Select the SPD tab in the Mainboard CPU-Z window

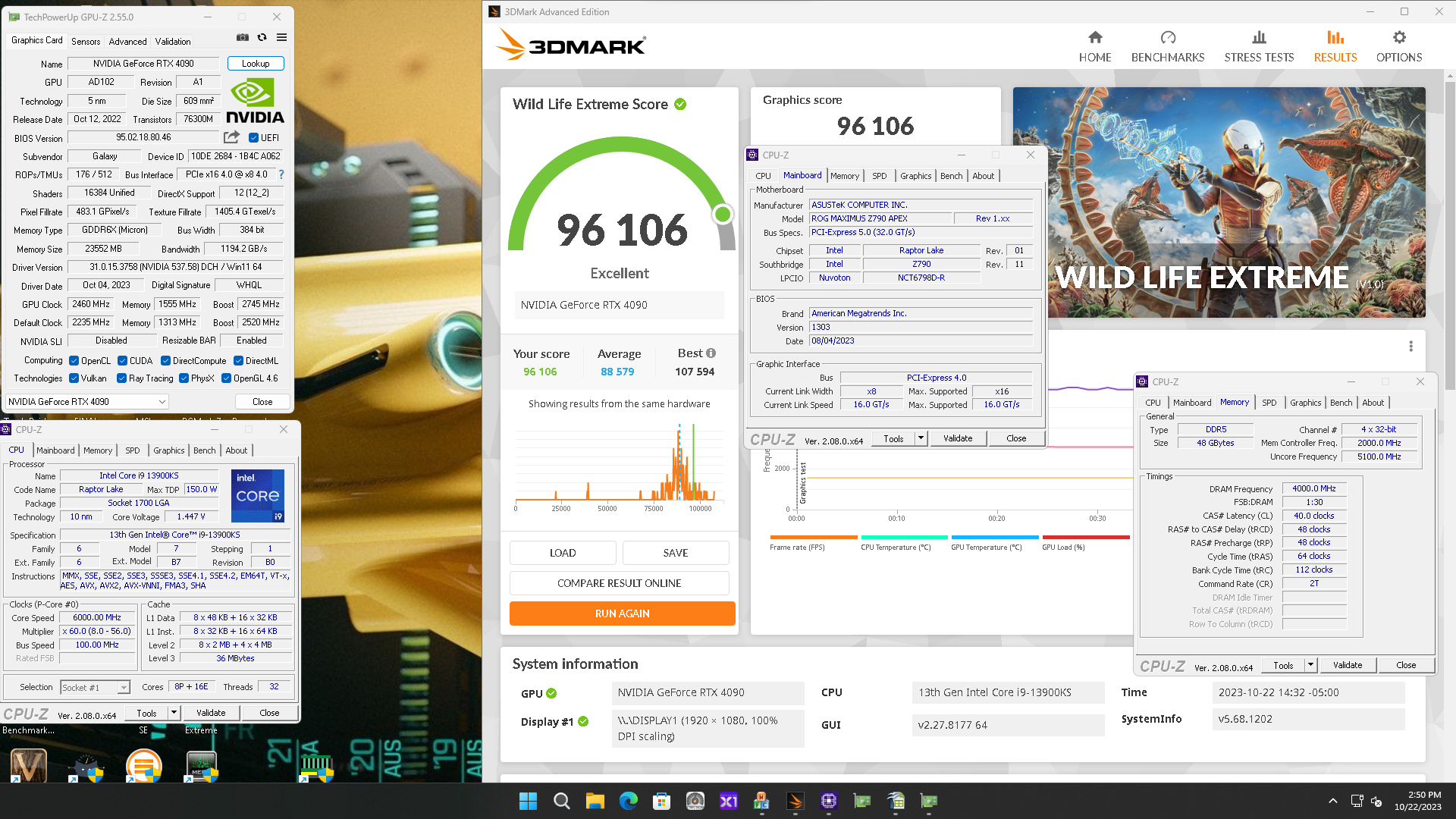point(879,176)
